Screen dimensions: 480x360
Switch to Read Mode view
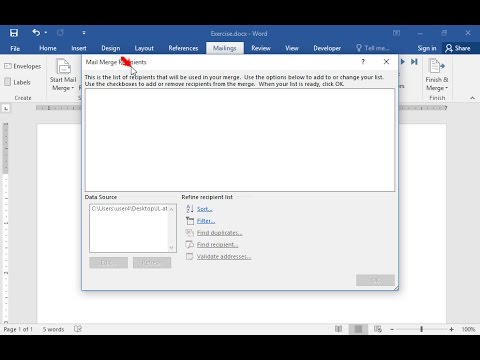point(339,329)
